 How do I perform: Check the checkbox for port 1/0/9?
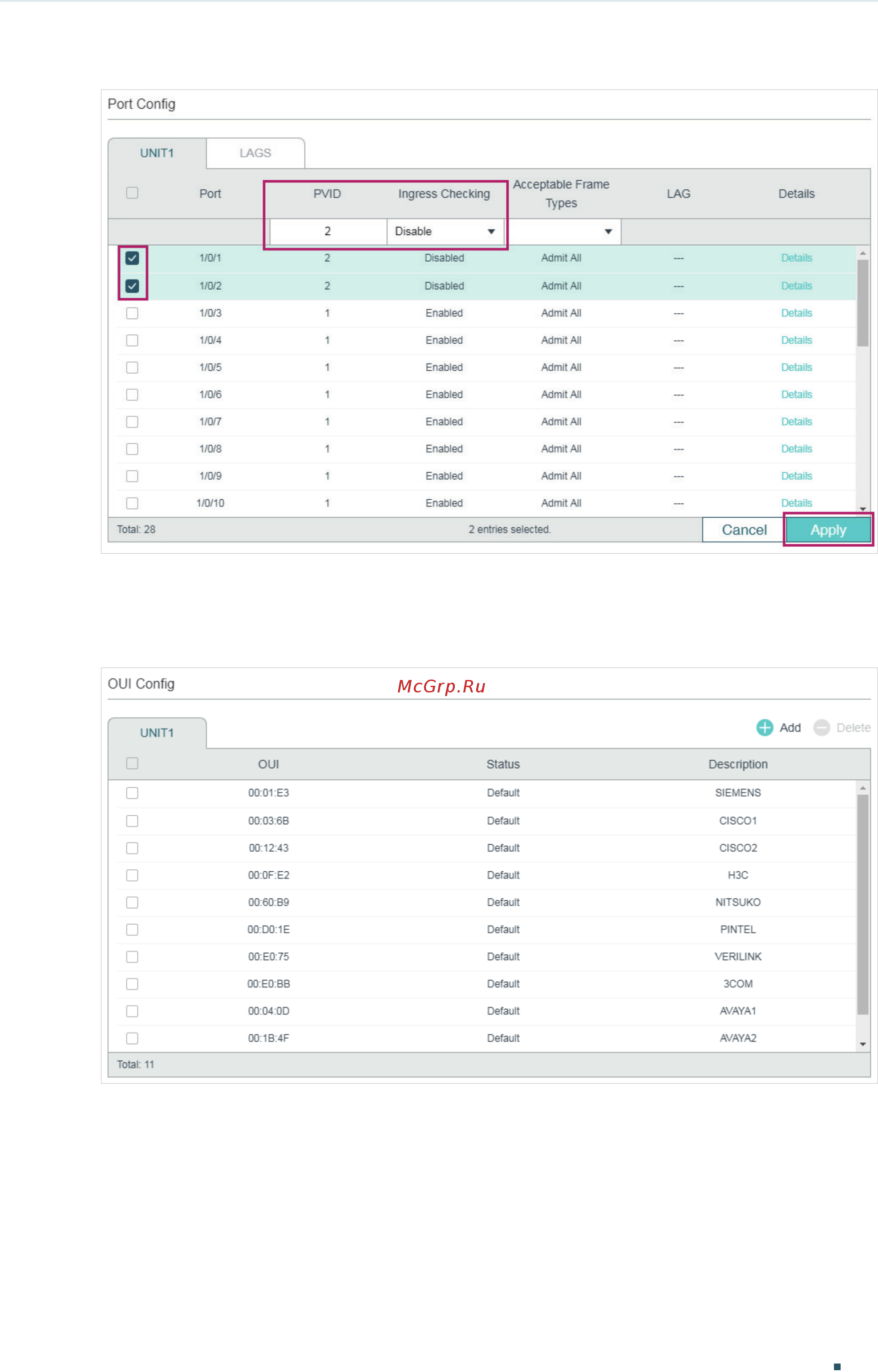point(132,477)
